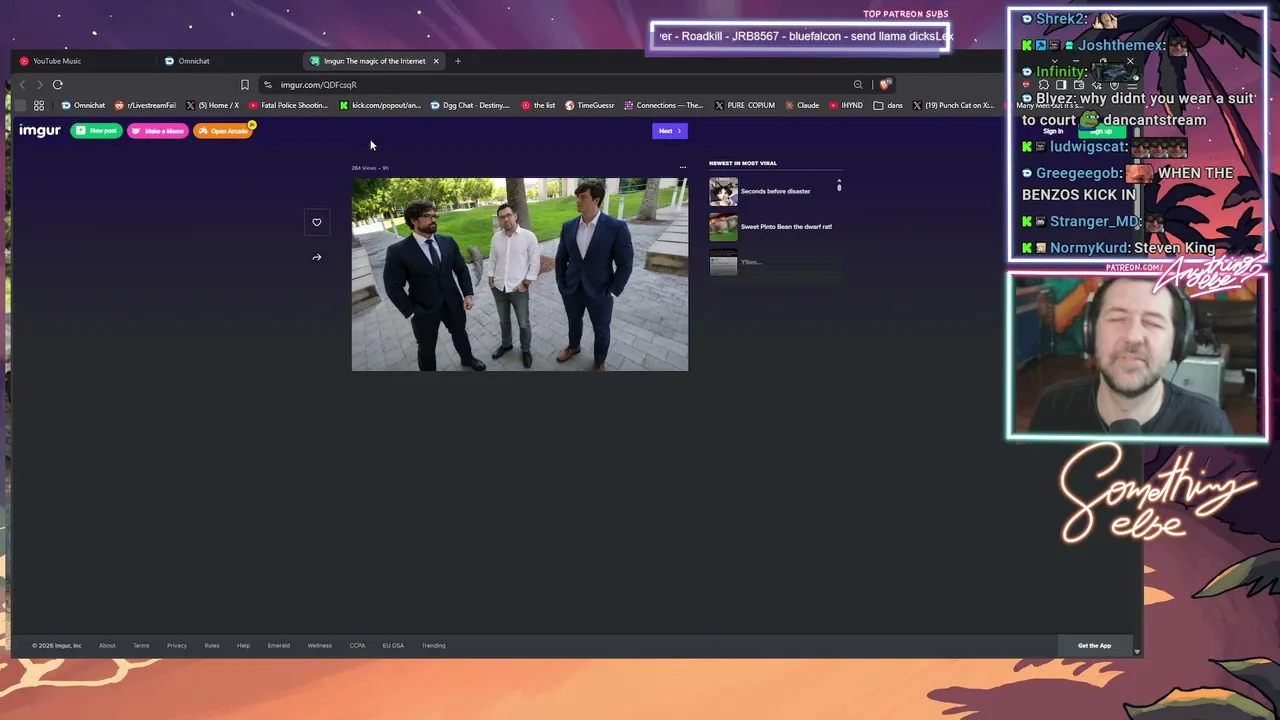Switch to the YouTube Music tab
The image size is (1280, 720).
[x=82, y=61]
